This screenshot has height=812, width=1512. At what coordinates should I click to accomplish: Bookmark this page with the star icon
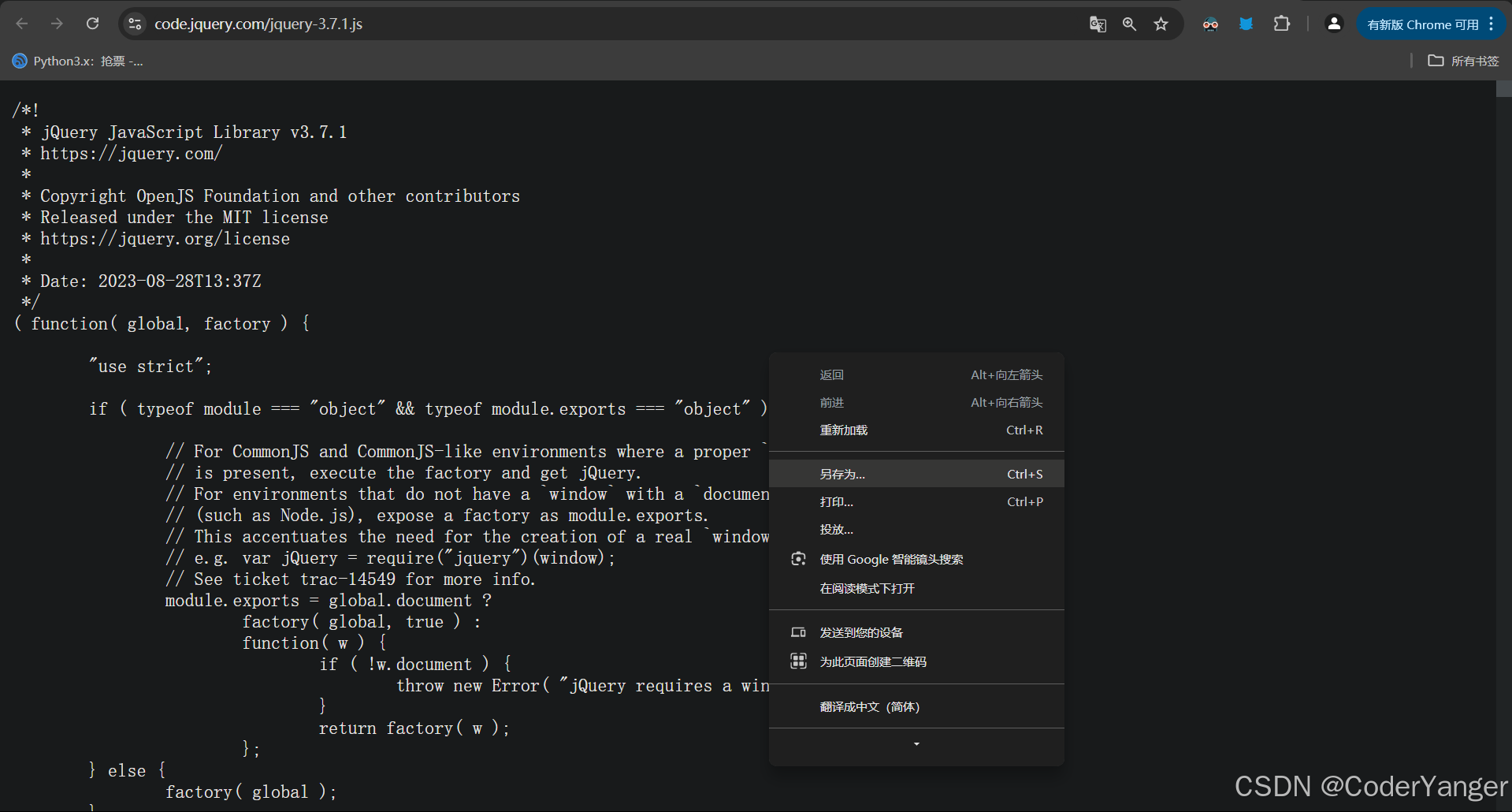pyautogui.click(x=1161, y=24)
